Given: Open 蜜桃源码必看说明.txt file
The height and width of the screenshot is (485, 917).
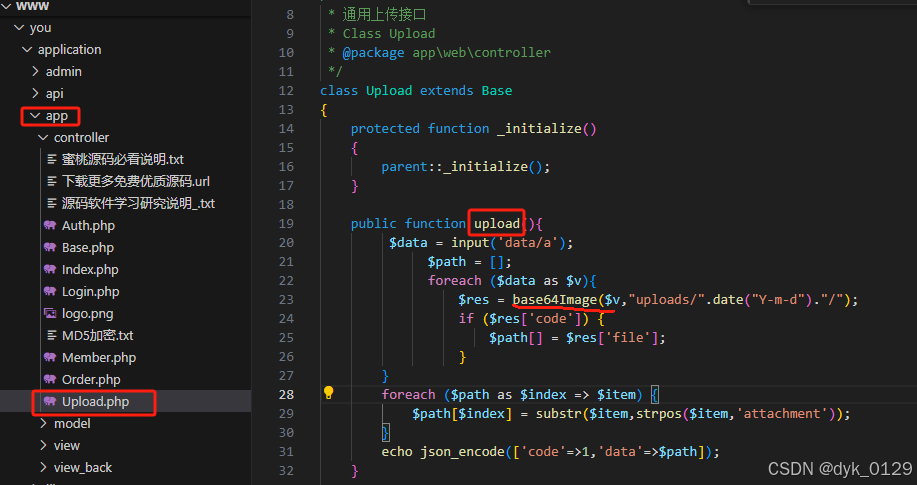Looking at the screenshot, I should pos(123,159).
